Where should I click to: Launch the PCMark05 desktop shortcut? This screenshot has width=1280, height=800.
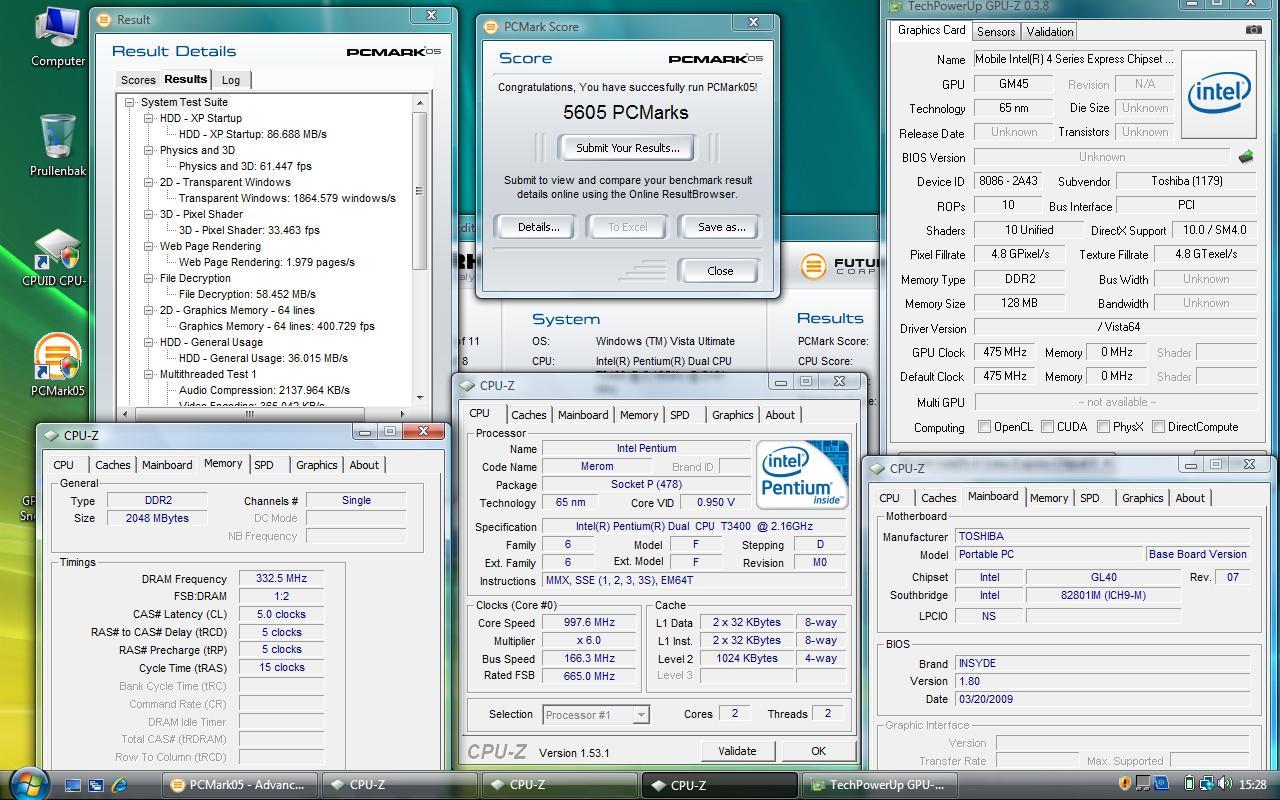(57, 365)
